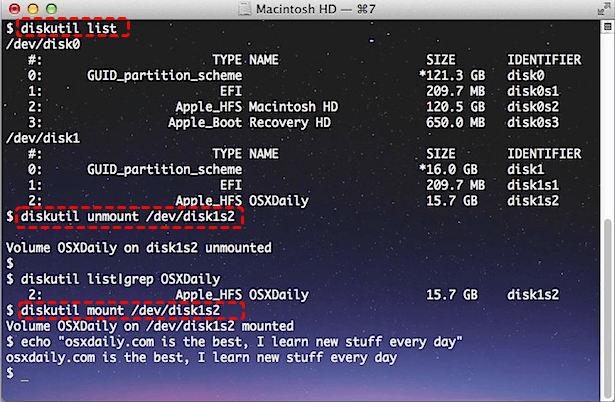Click the scrollbar track above the thumb

click(x=606, y=120)
